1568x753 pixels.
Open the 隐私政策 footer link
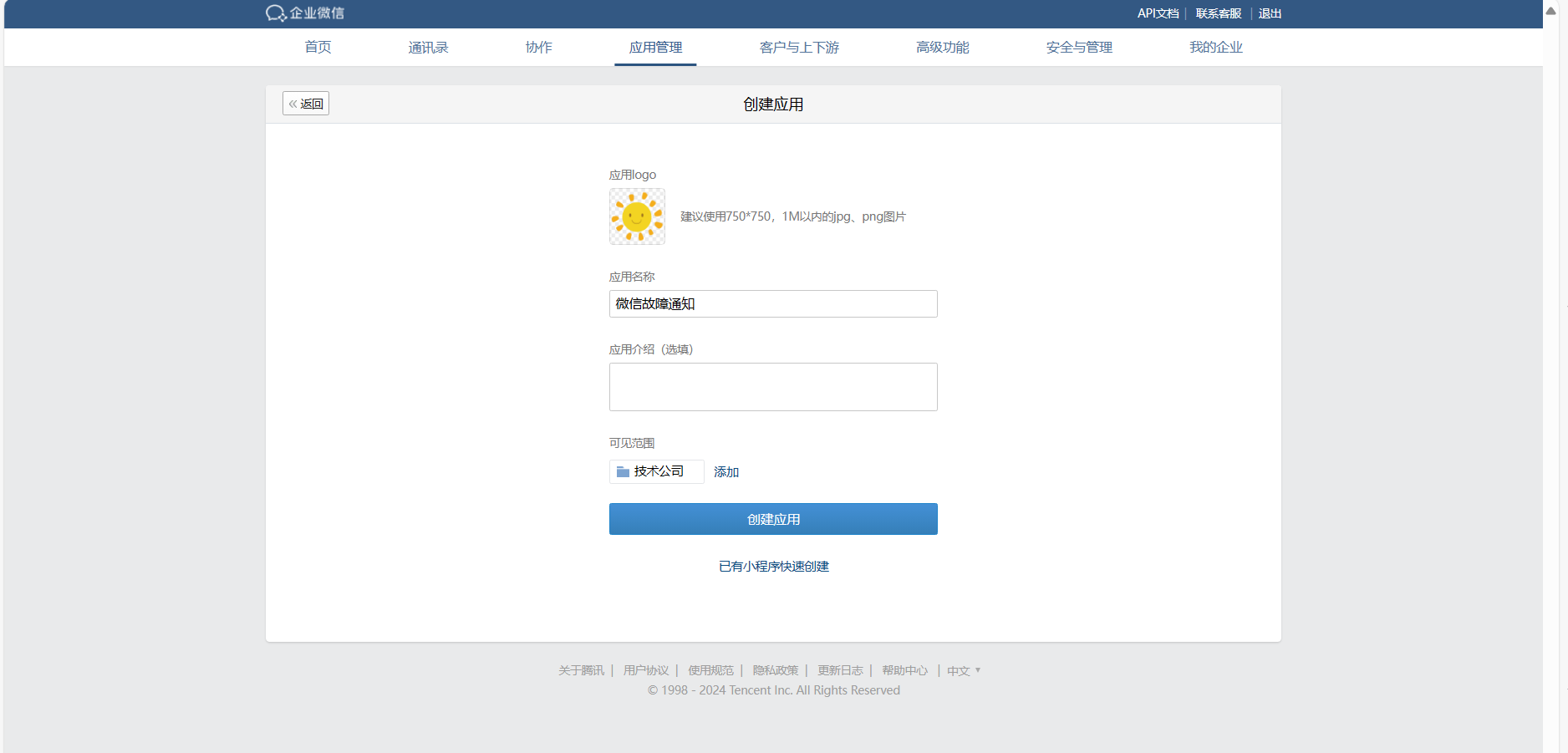pos(776,670)
